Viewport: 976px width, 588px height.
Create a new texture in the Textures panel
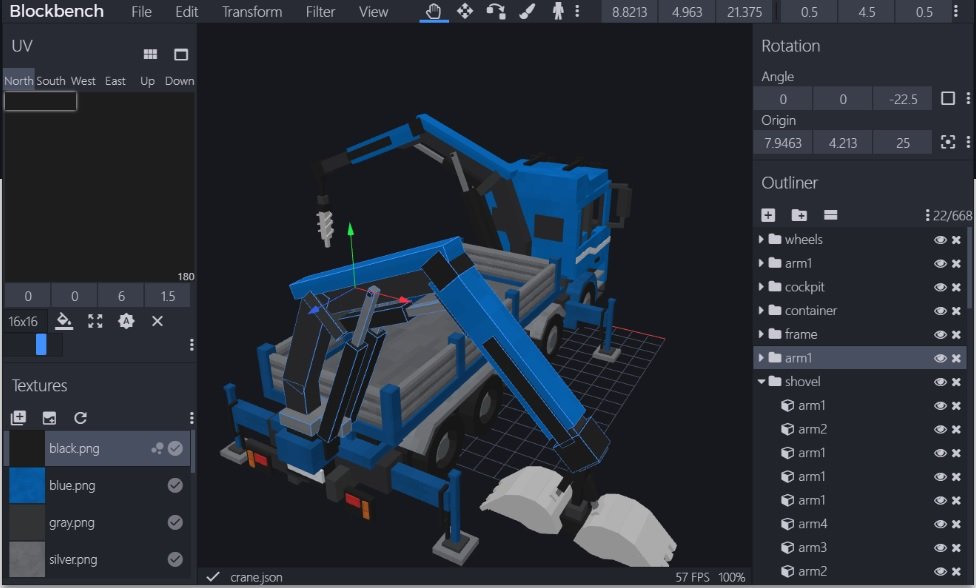click(x=17, y=418)
